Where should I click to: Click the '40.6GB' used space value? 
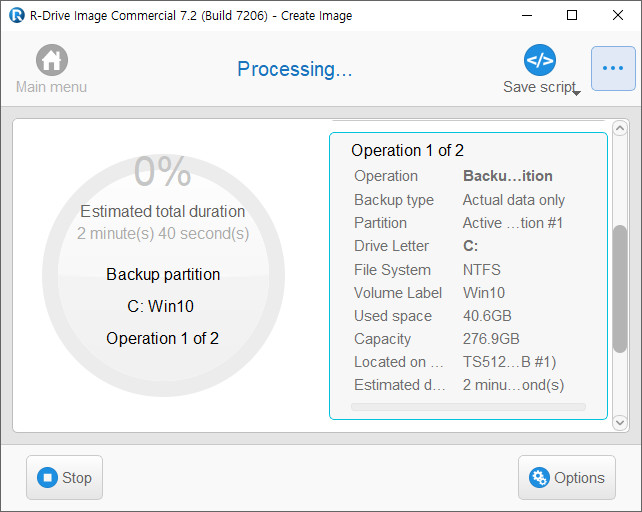point(487,316)
